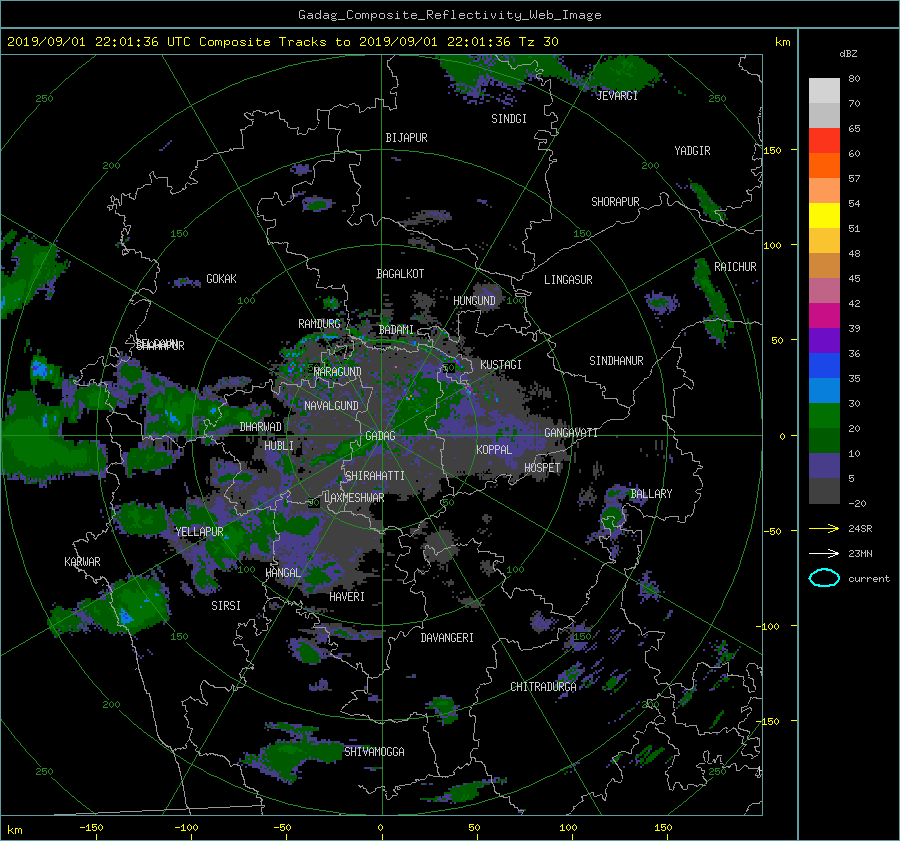900x841 pixels.
Task: Pick the purple swatch below 39 dBZ
Action: click(x=824, y=341)
